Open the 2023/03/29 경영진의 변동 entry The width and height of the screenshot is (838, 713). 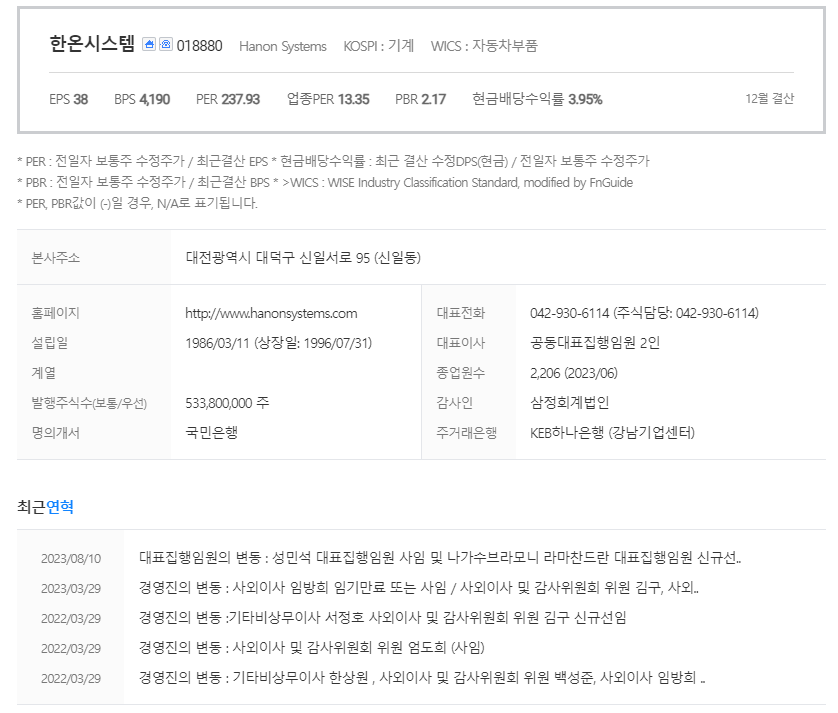(x=418, y=588)
